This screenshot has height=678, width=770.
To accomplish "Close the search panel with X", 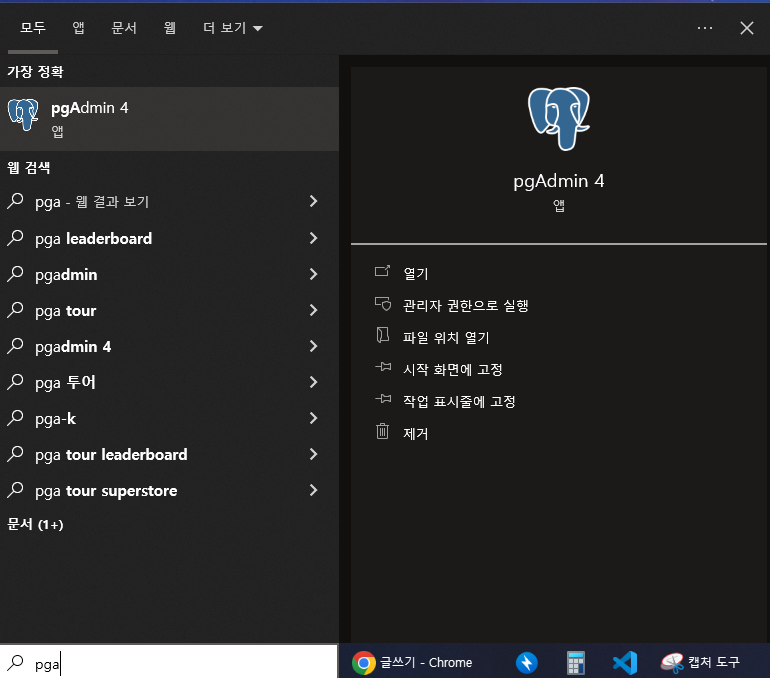I will pos(747,28).
